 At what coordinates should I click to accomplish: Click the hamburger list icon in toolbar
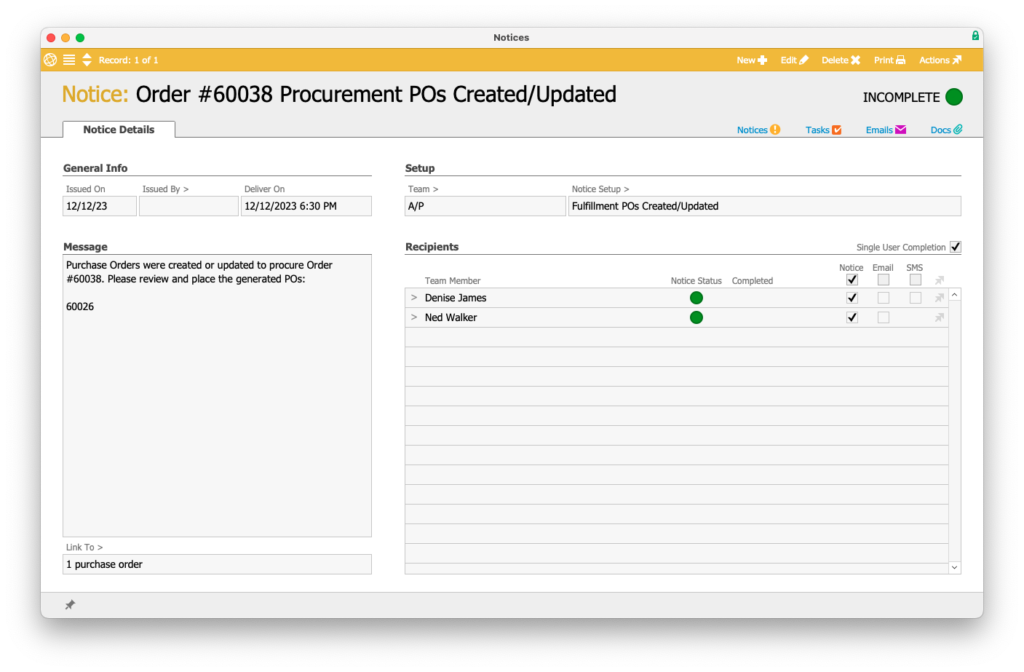[x=68, y=60]
